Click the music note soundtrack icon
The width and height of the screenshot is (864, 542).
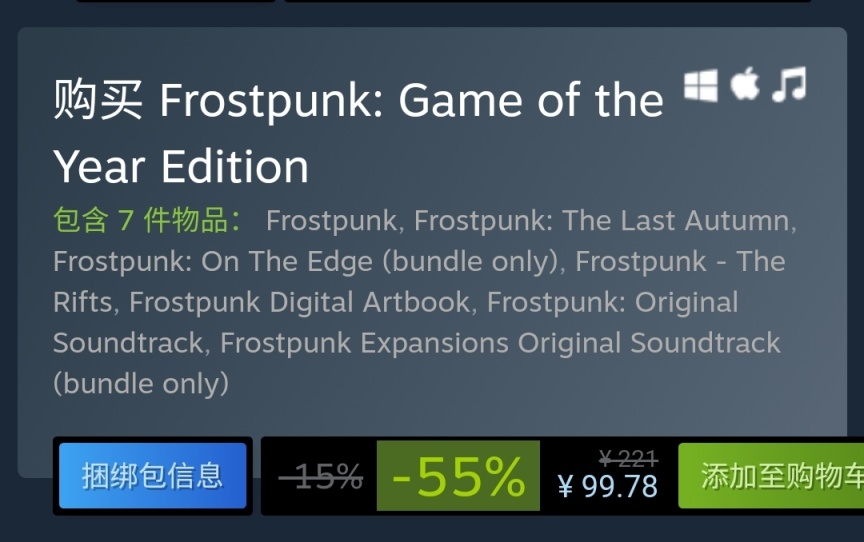click(789, 86)
